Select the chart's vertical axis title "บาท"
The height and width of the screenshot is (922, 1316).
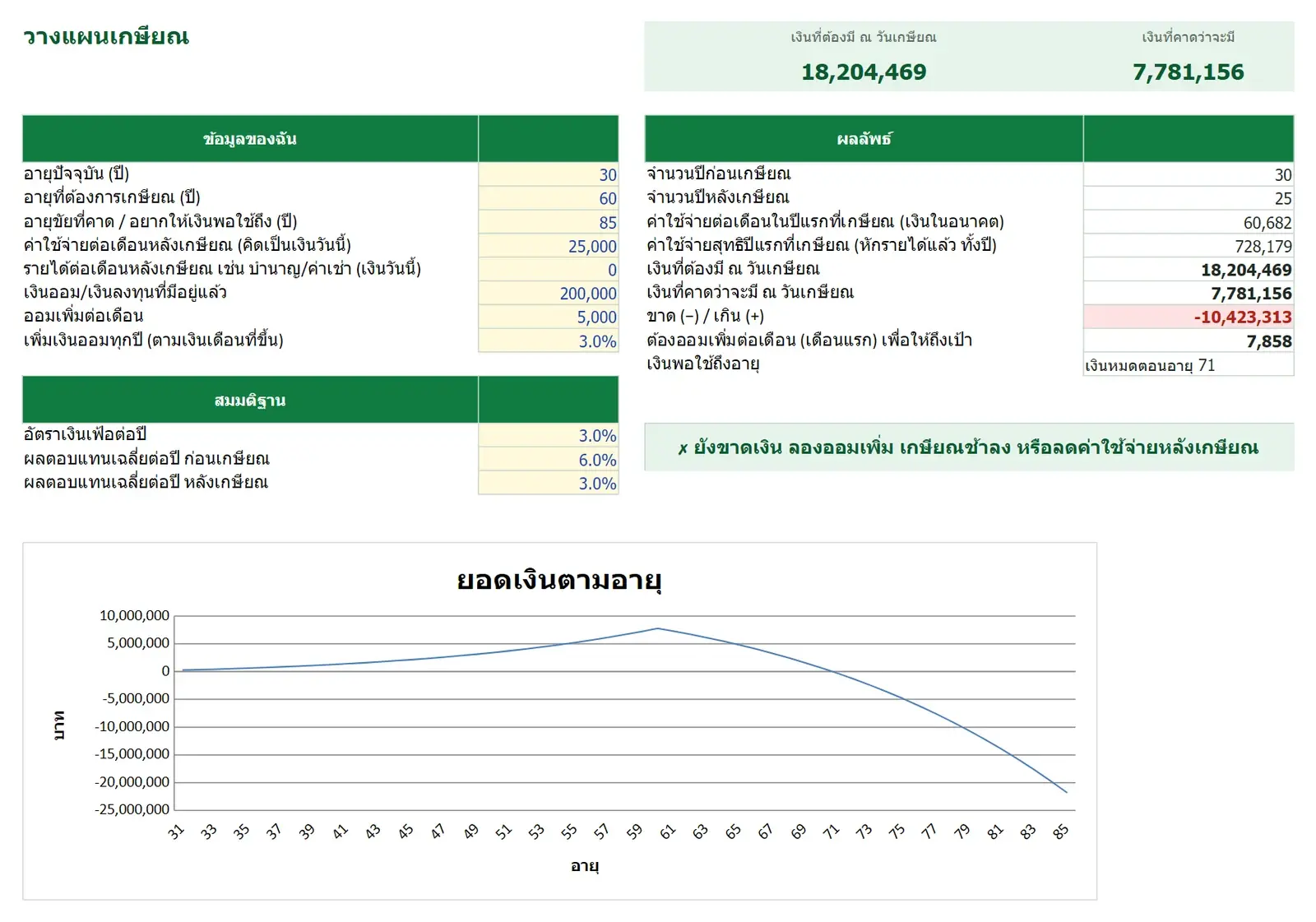[58, 725]
